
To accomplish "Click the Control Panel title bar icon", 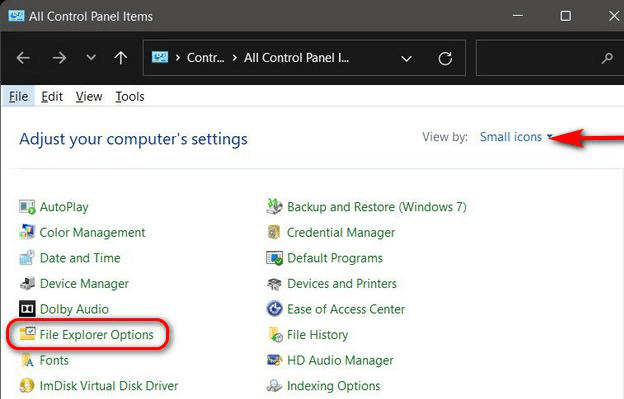I will pyautogui.click(x=16, y=16).
